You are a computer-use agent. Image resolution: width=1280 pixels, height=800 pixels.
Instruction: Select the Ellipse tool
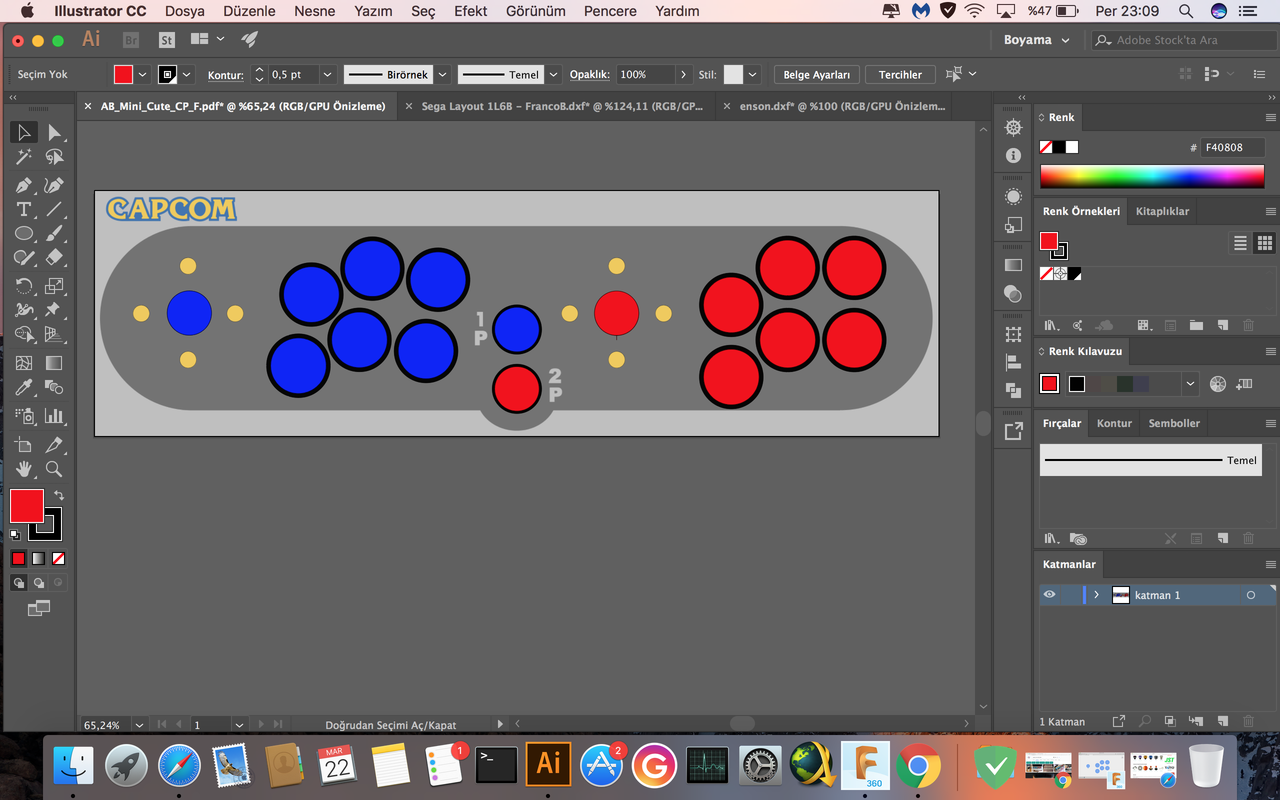coord(24,233)
